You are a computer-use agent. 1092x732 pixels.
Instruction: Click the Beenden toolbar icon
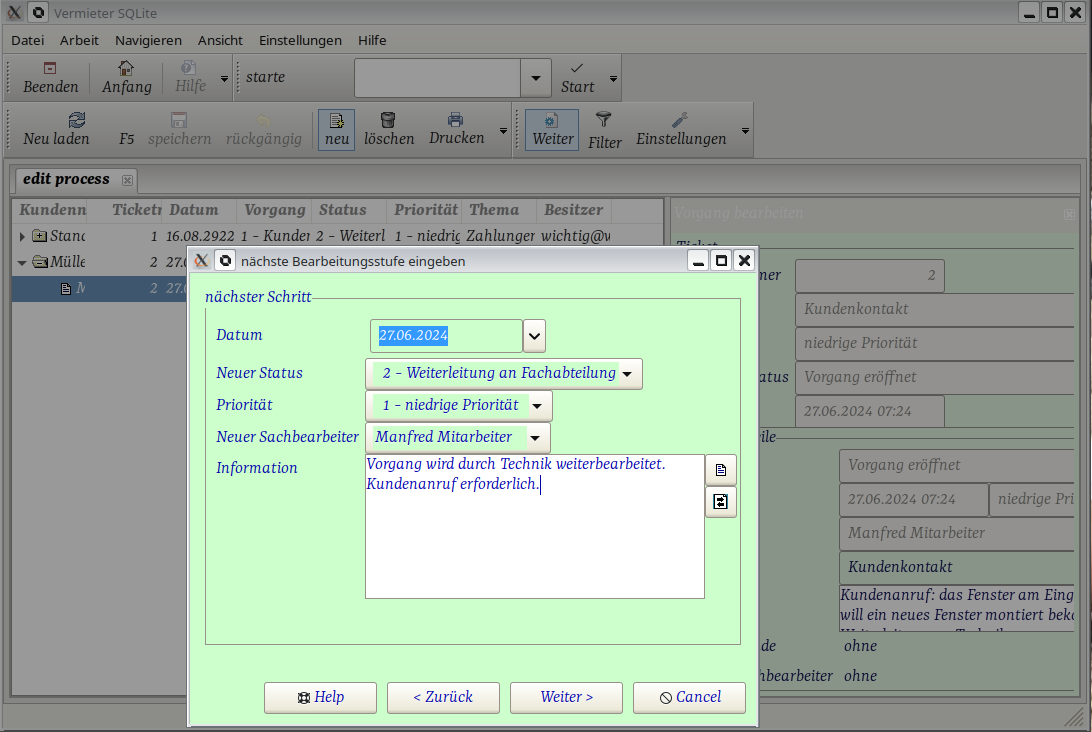click(50, 69)
